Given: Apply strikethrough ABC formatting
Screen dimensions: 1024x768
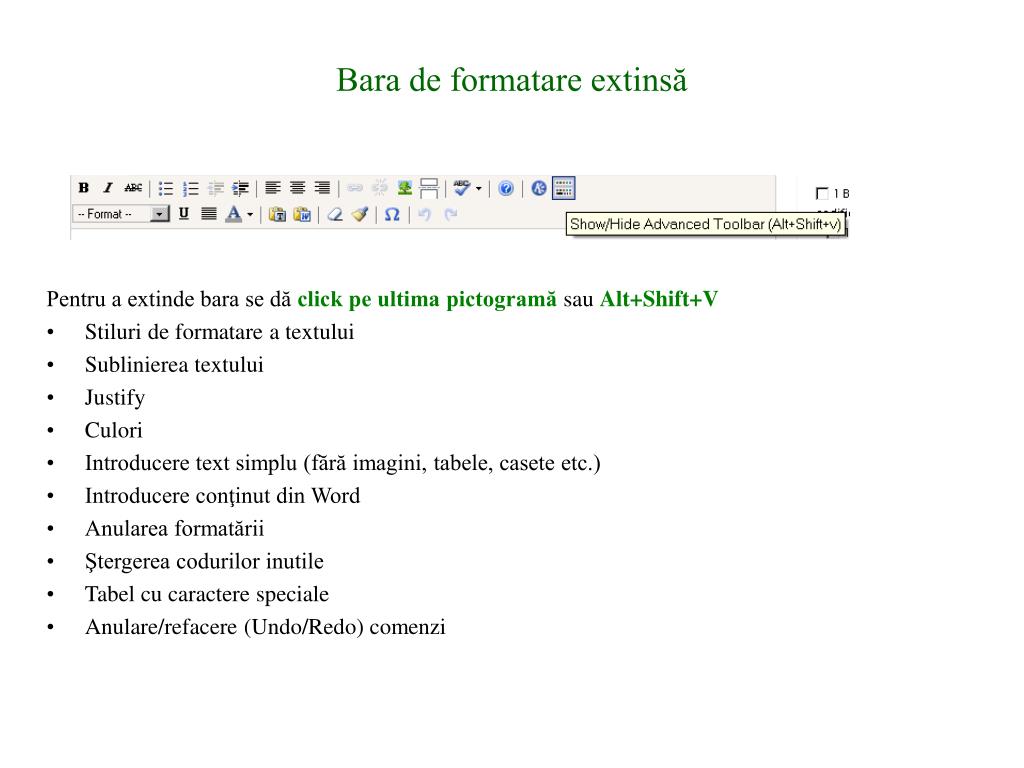Looking at the screenshot, I should click(x=133, y=188).
